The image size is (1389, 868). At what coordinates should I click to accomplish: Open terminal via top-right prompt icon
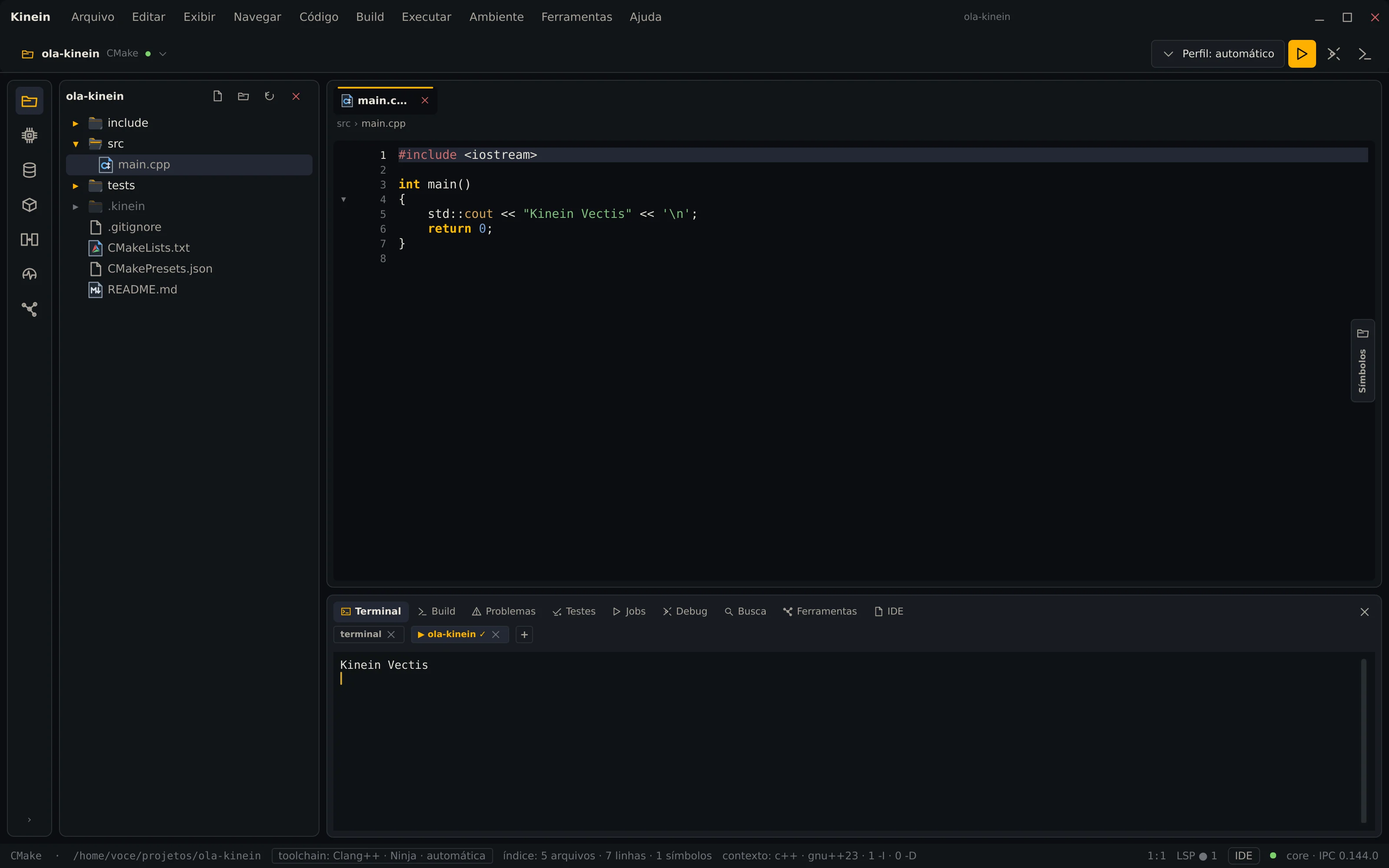[1364, 53]
